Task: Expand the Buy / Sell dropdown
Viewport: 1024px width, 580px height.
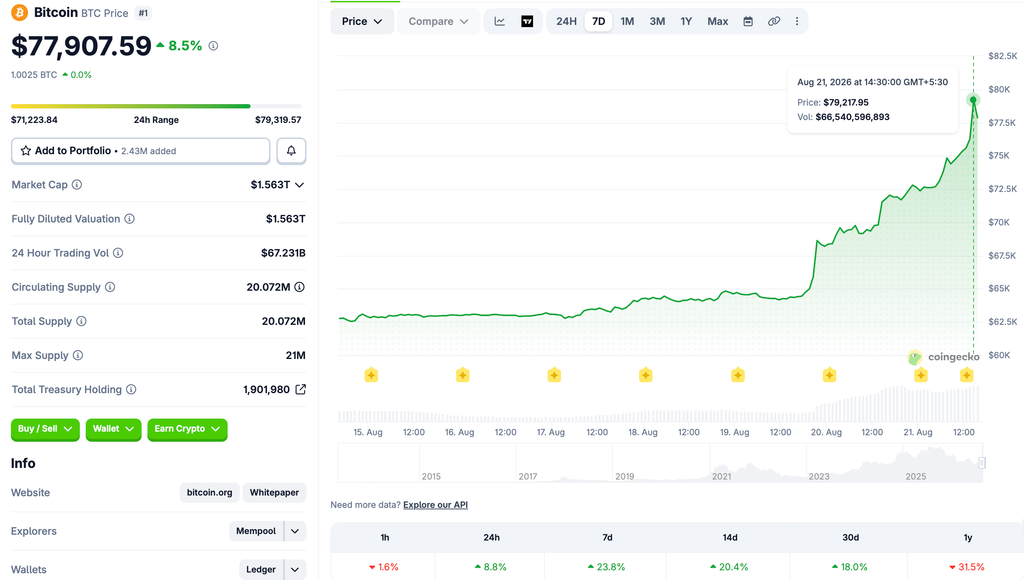Action: click(45, 429)
